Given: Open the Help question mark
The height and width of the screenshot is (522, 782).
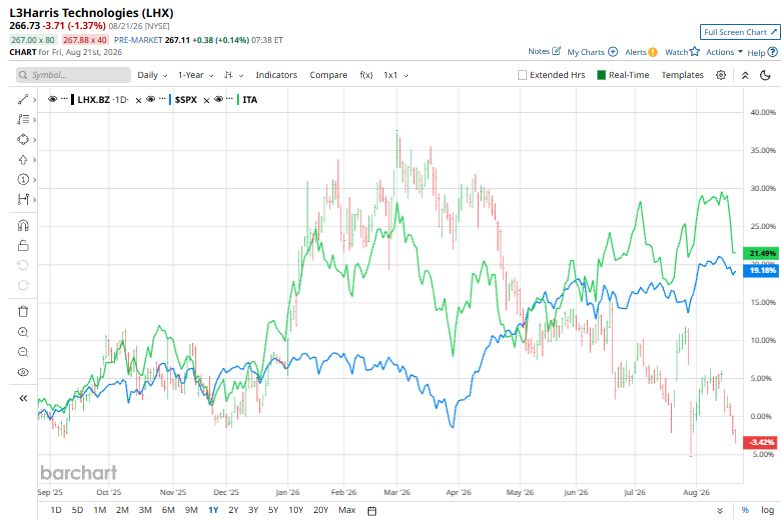Looking at the screenshot, I should 772,52.
